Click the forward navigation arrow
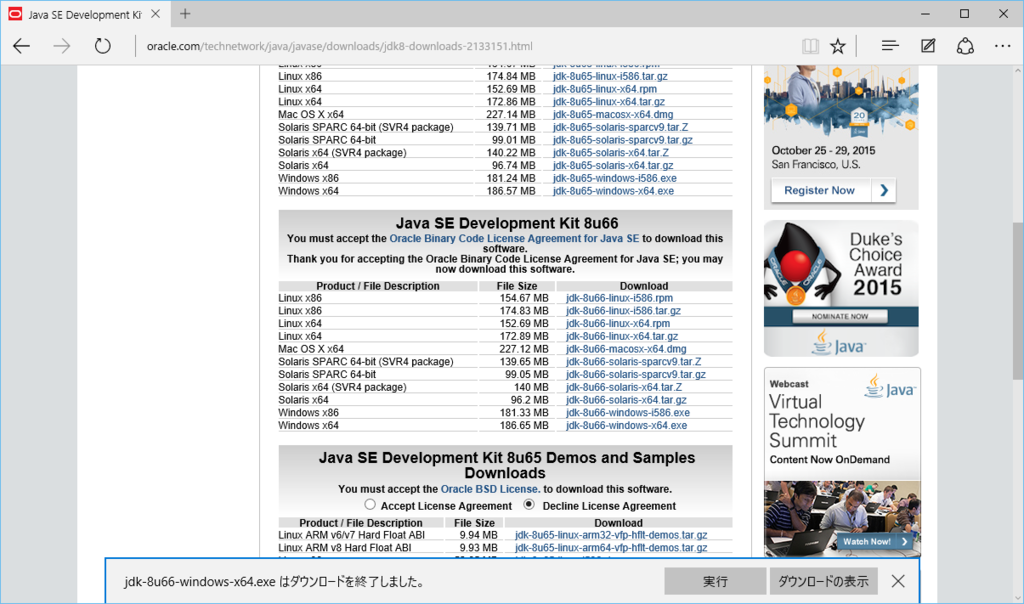The height and width of the screenshot is (604, 1024). click(62, 46)
